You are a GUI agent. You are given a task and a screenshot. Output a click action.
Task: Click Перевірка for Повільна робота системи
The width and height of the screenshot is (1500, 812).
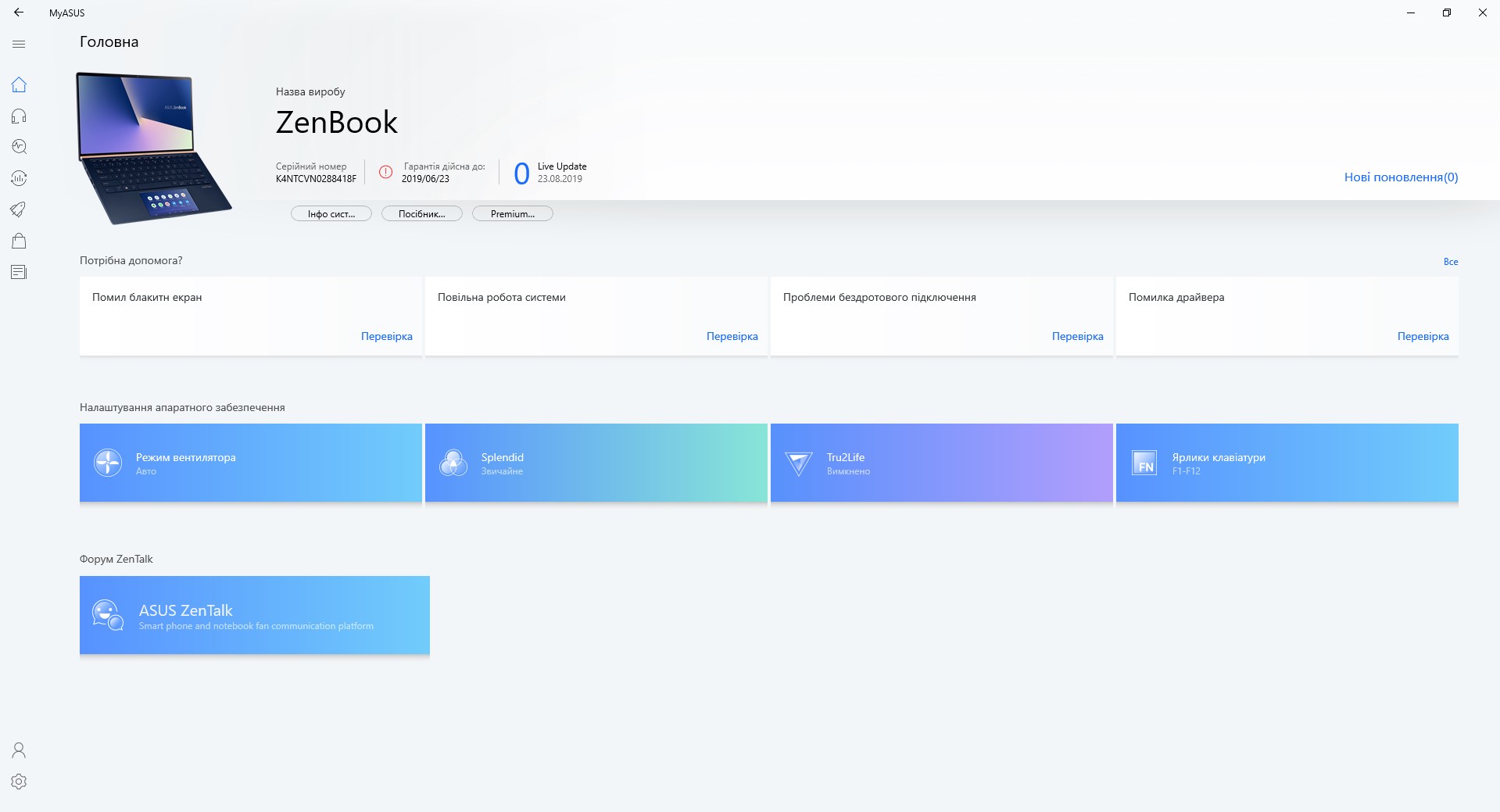click(732, 336)
